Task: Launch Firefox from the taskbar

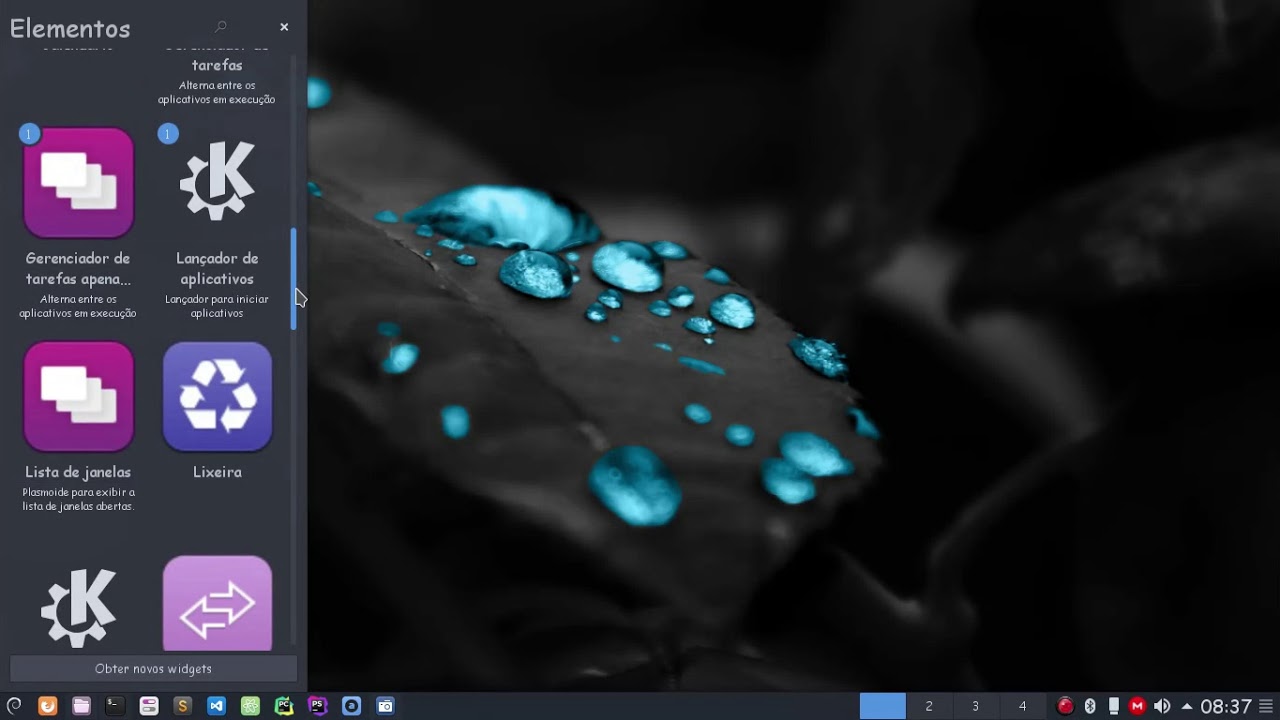Action: click(47, 706)
